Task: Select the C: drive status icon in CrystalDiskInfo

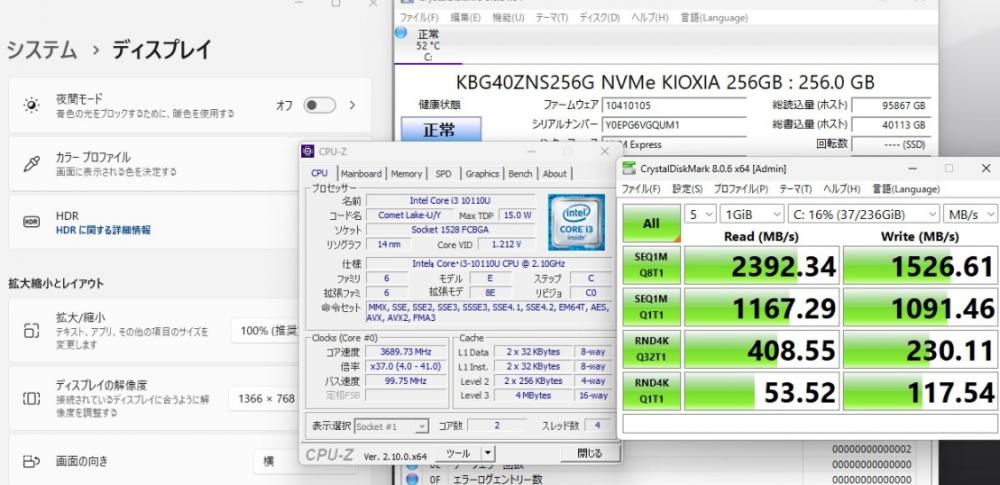Action: [401, 33]
